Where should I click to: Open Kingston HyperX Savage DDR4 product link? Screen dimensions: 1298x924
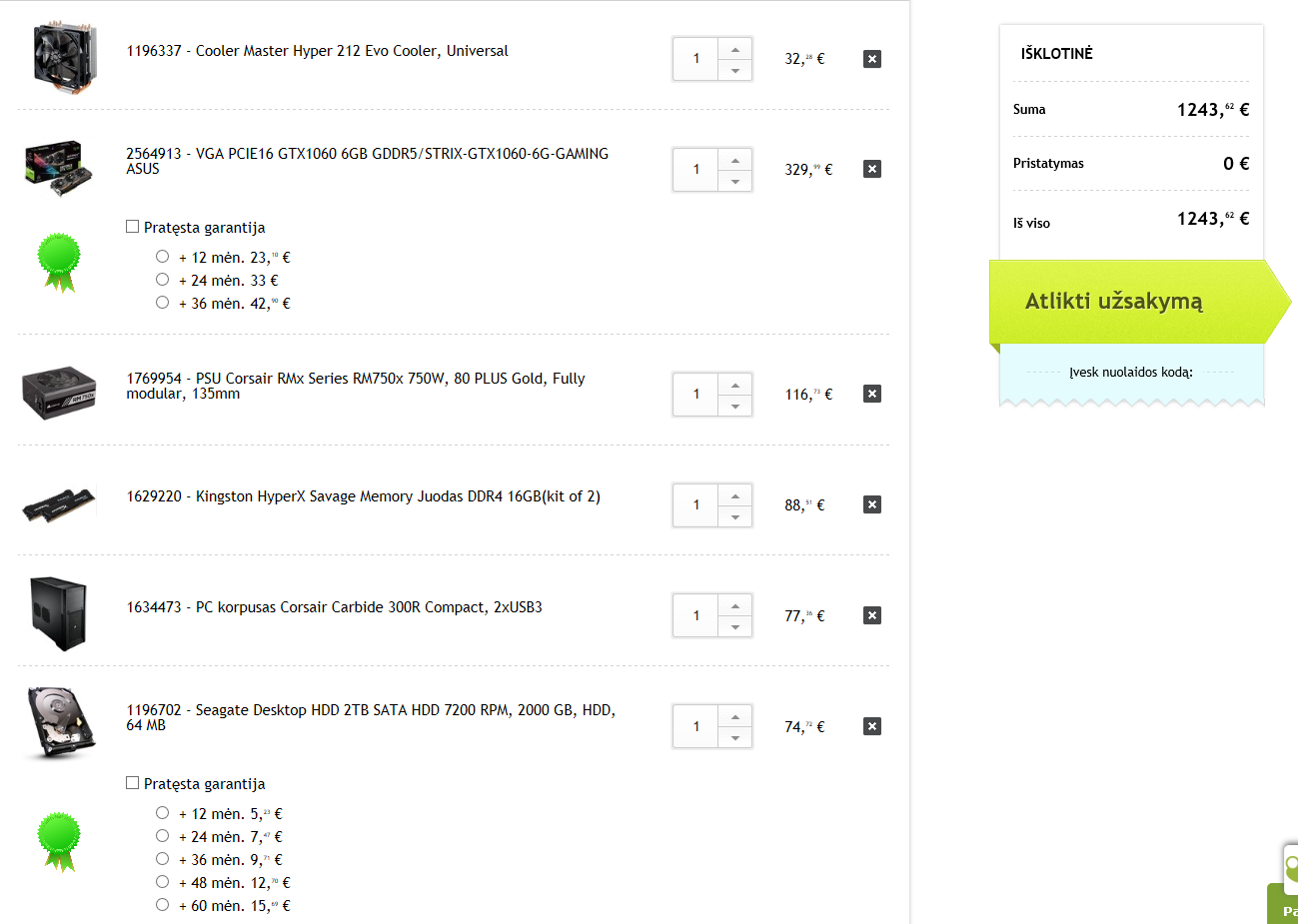(x=363, y=496)
